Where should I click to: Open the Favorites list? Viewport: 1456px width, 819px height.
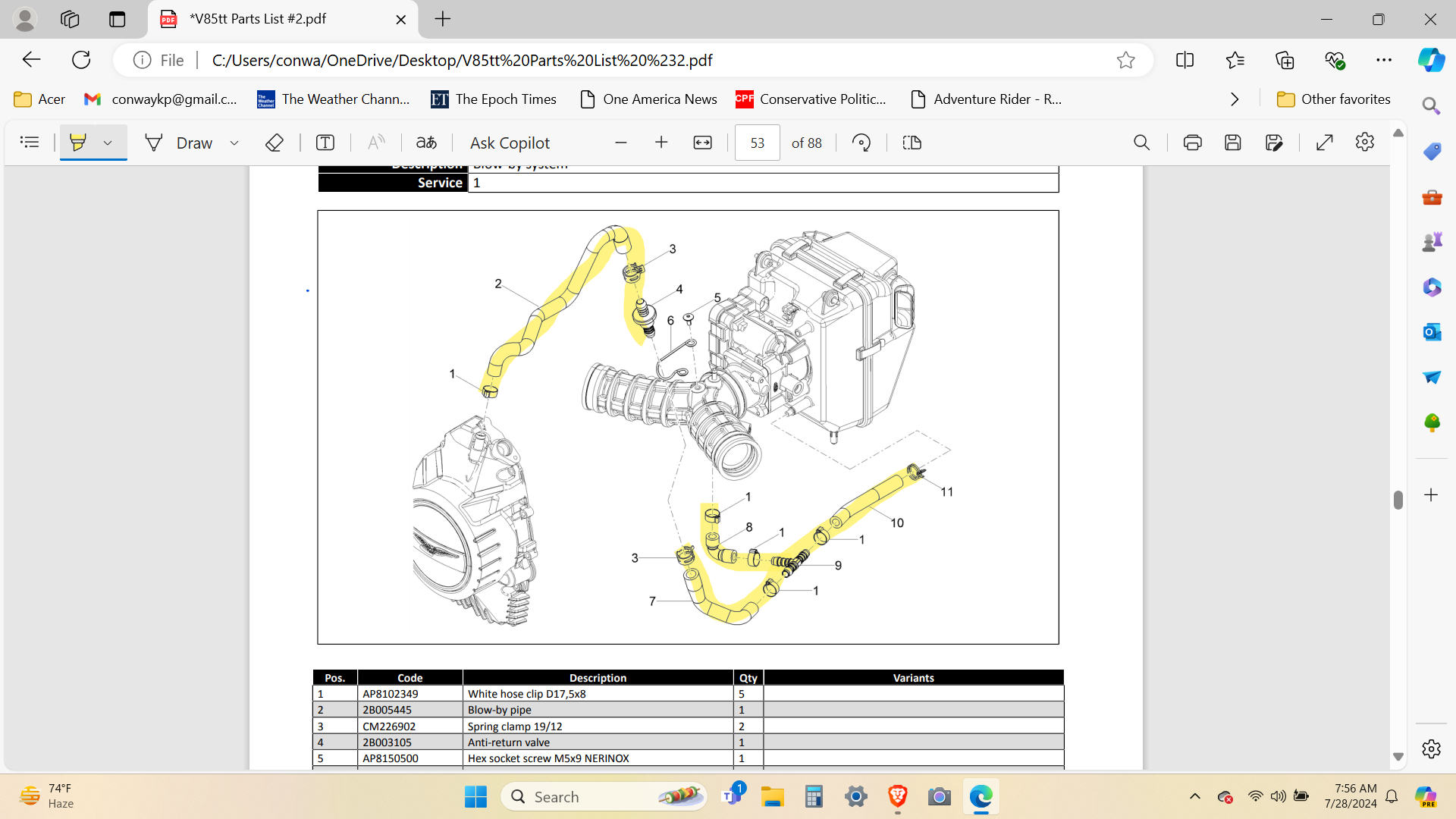tap(1235, 60)
